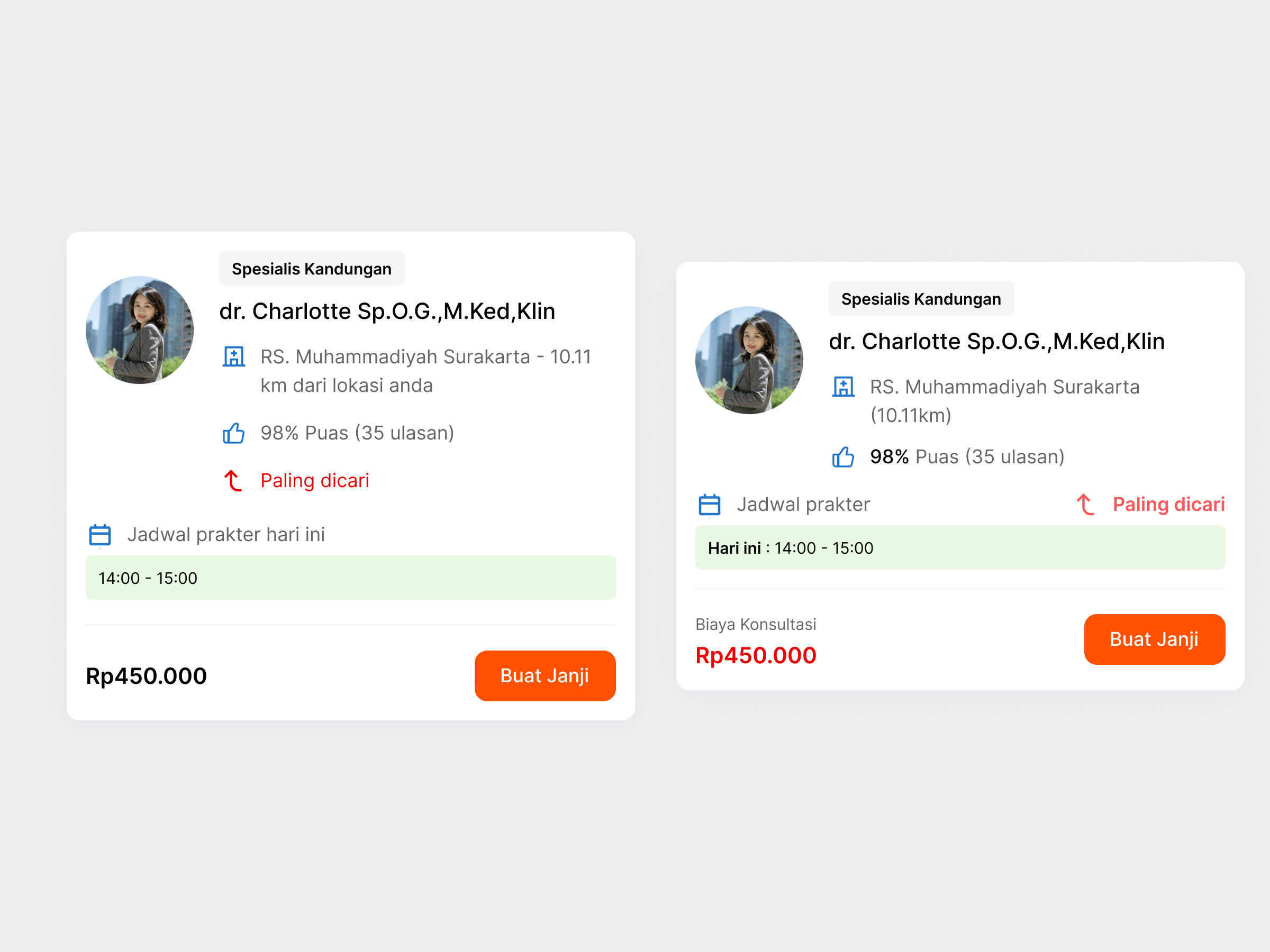This screenshot has width=1270, height=952.
Task: Open dr. Charlotte name in right card
Action: pos(997,342)
